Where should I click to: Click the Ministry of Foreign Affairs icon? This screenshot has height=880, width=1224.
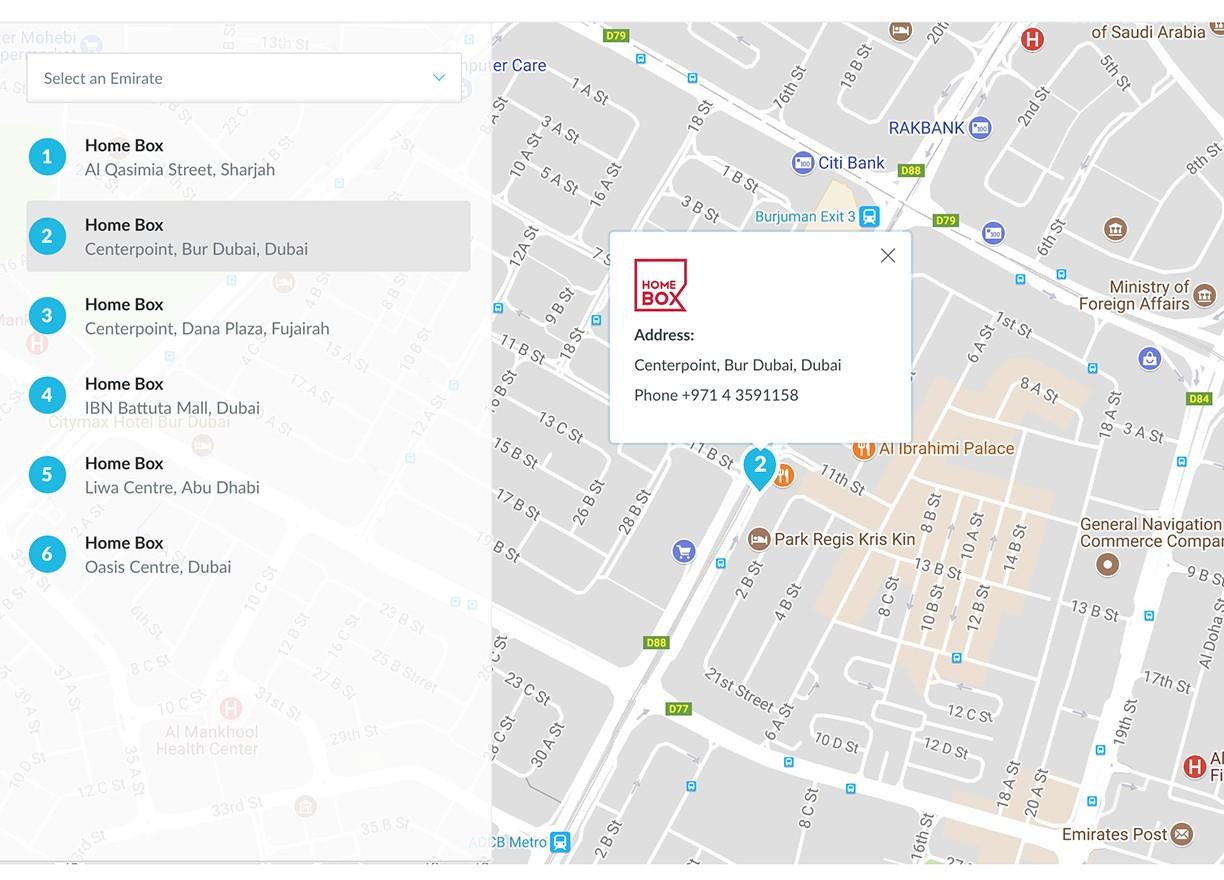(x=1204, y=295)
